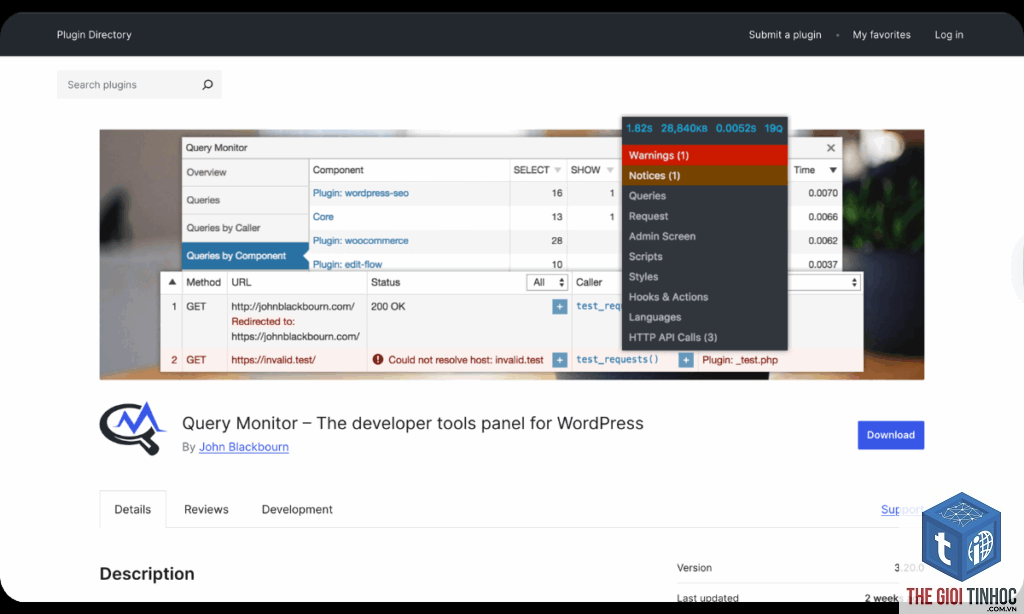
Task: Select Queries in Query Monitor sidebar
Action: [245, 200]
